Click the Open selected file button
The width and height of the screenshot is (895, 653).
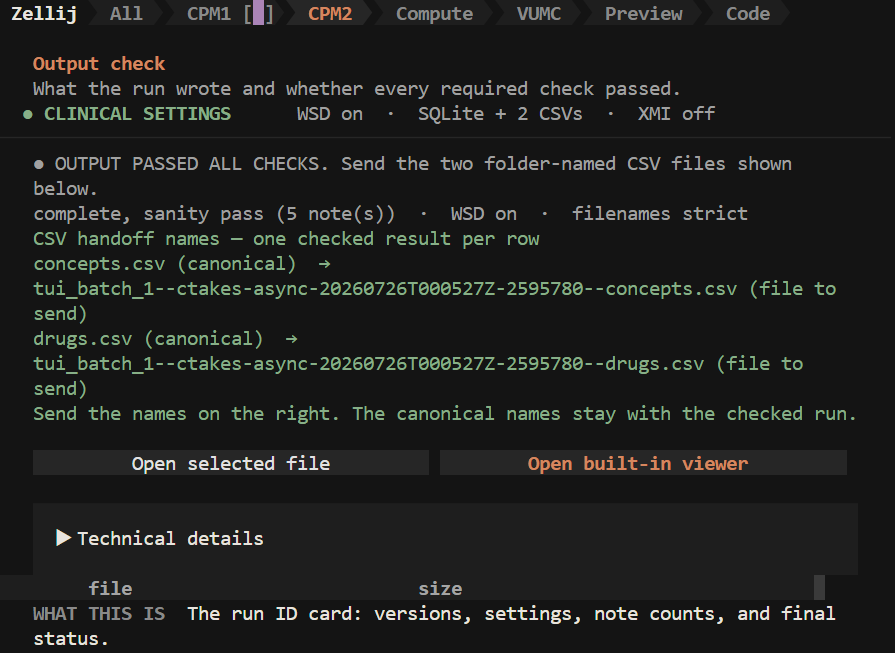tap(231, 463)
